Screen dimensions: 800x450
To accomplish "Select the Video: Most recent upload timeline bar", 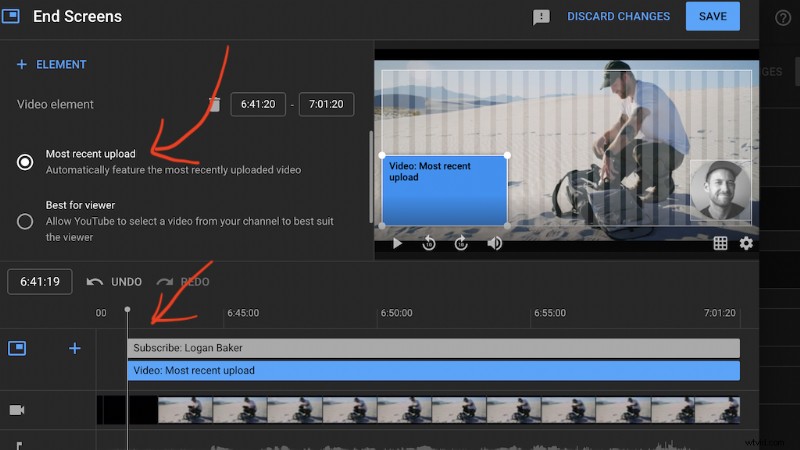I will coord(433,370).
